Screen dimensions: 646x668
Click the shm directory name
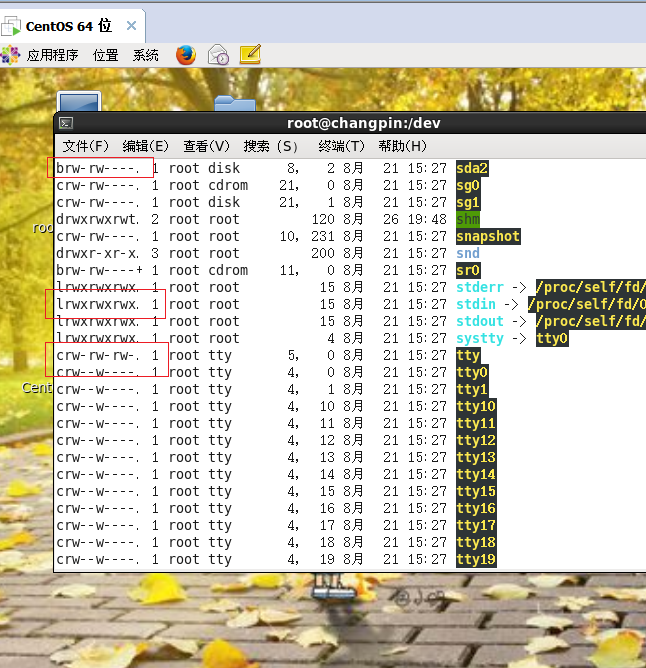coord(468,219)
